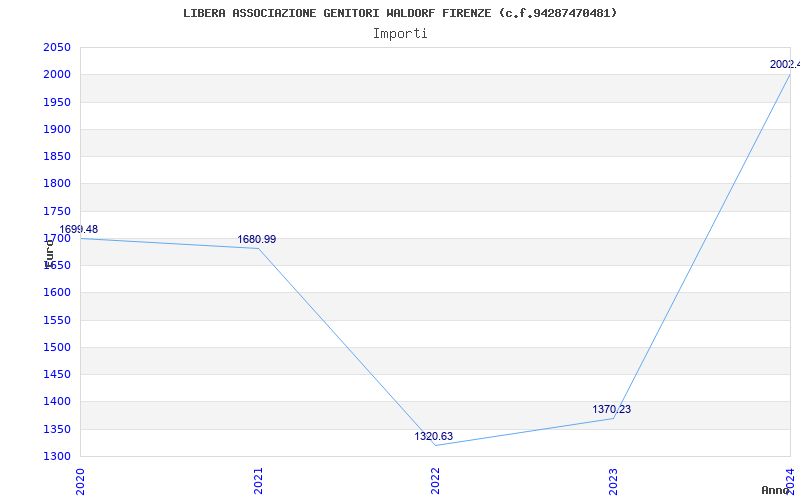Click the 1550 y-axis value
800x500 pixels.
point(57,320)
